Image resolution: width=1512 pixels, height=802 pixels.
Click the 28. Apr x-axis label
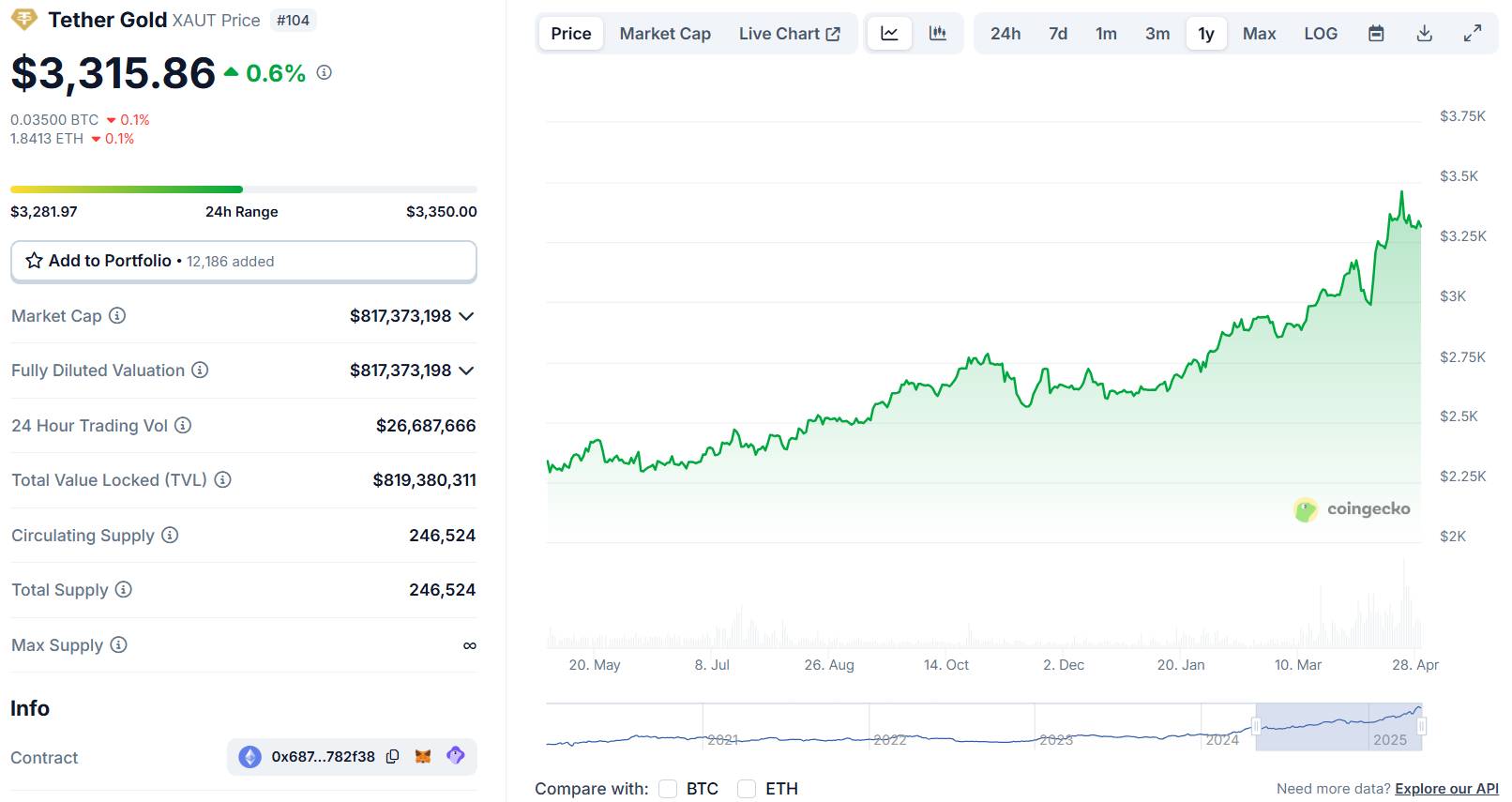click(1415, 665)
